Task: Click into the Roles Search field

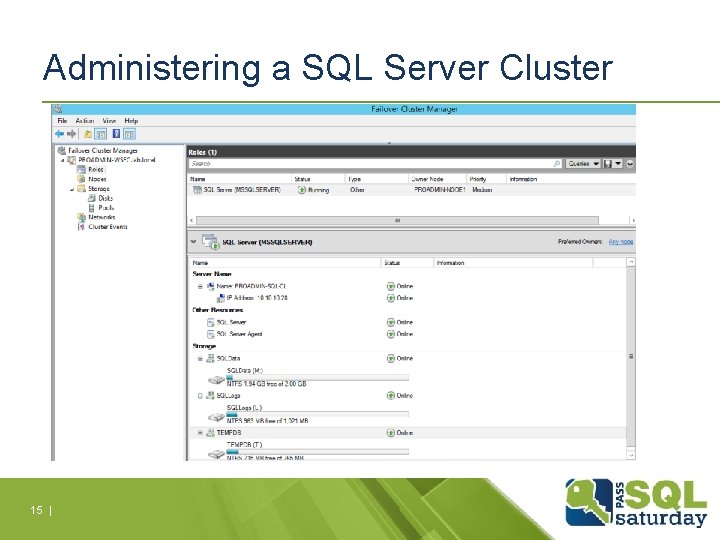Action: (x=370, y=163)
